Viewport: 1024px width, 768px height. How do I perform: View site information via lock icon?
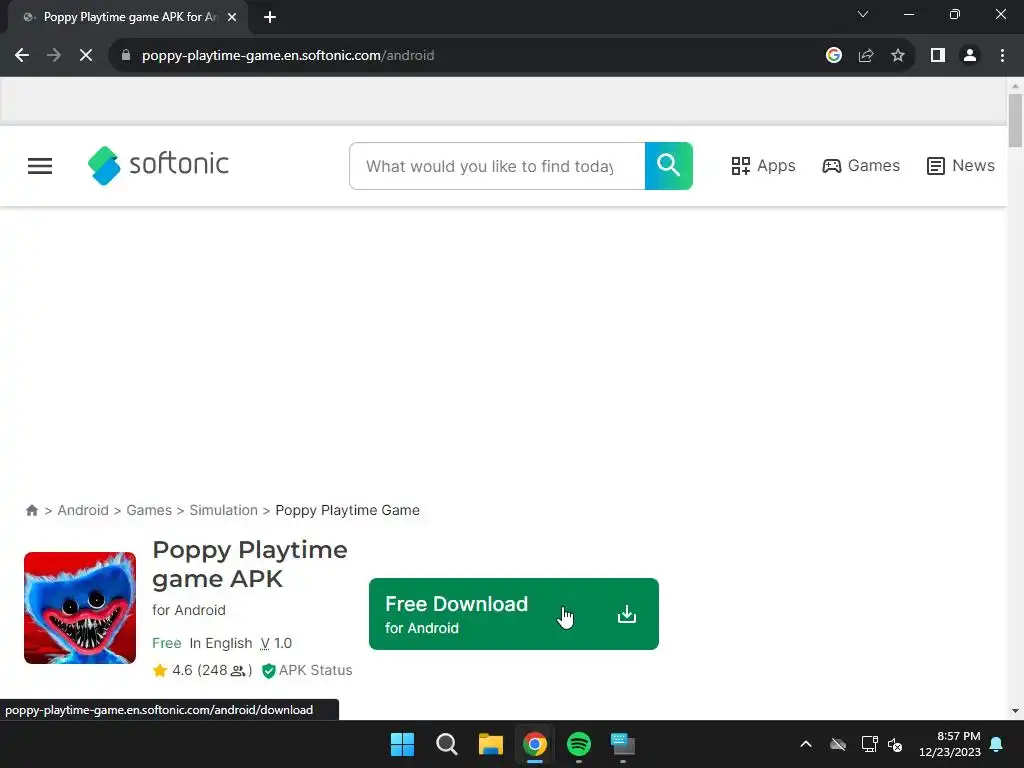point(126,56)
